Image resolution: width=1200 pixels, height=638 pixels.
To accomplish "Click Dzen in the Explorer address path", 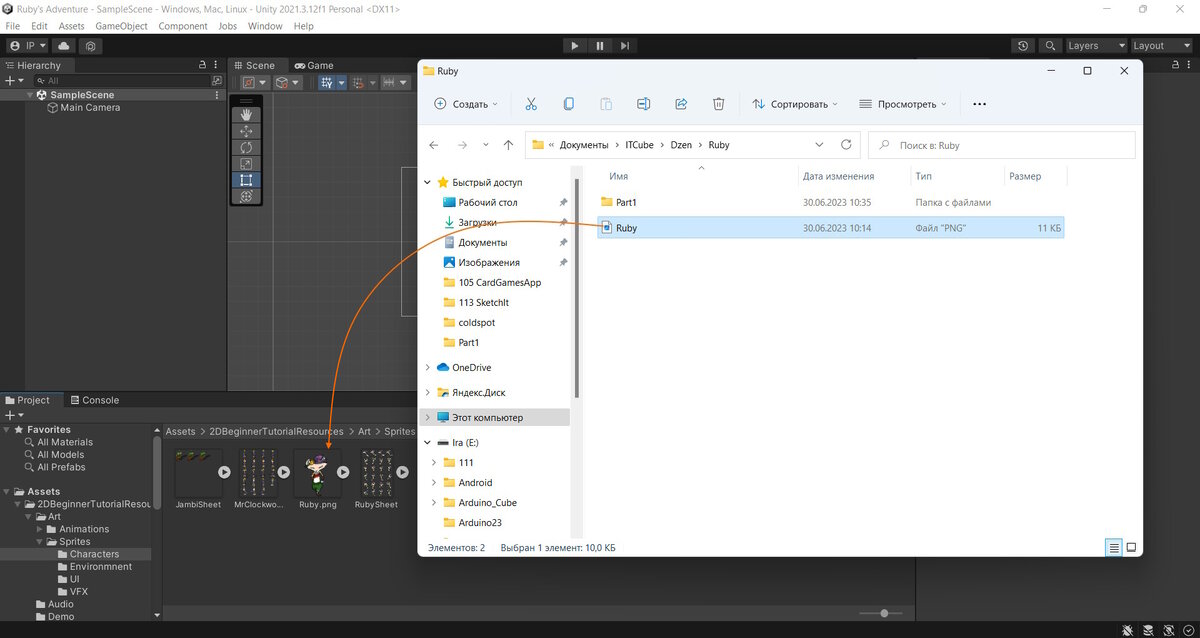I will 680,145.
